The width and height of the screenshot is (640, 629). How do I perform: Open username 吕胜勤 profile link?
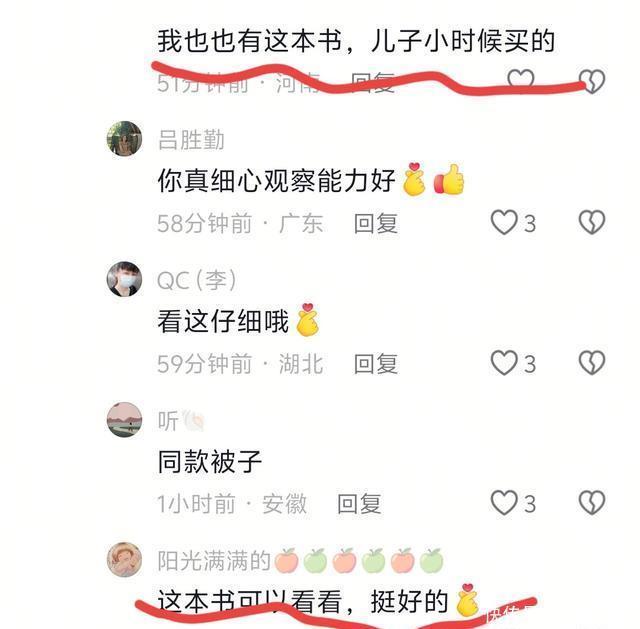[191, 140]
